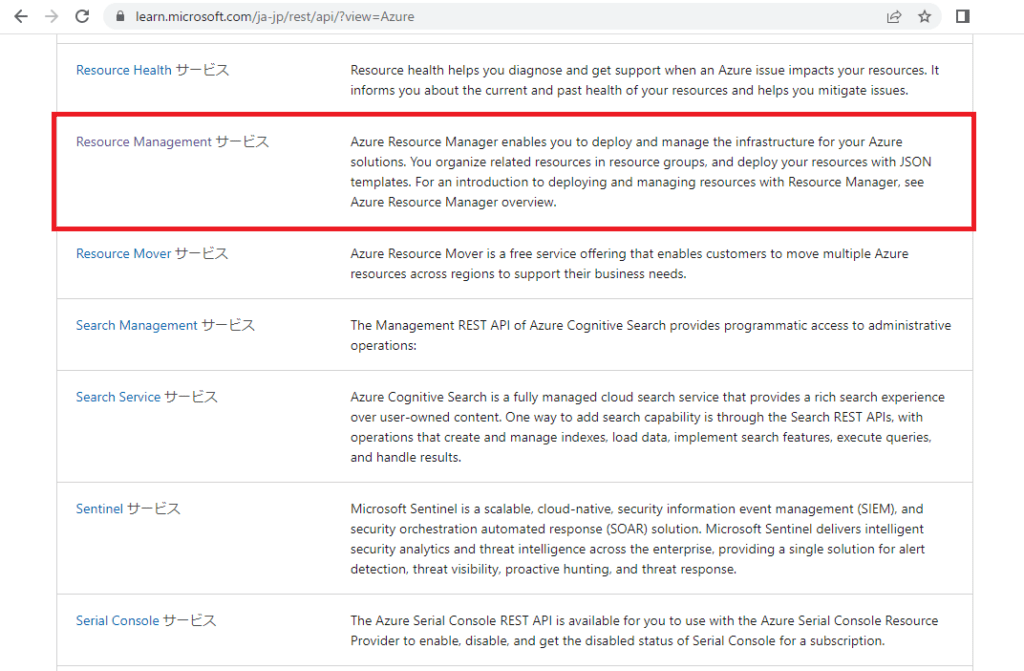This screenshot has height=671, width=1024.
Task: Bookmark this page using the star icon
Action: (x=924, y=16)
